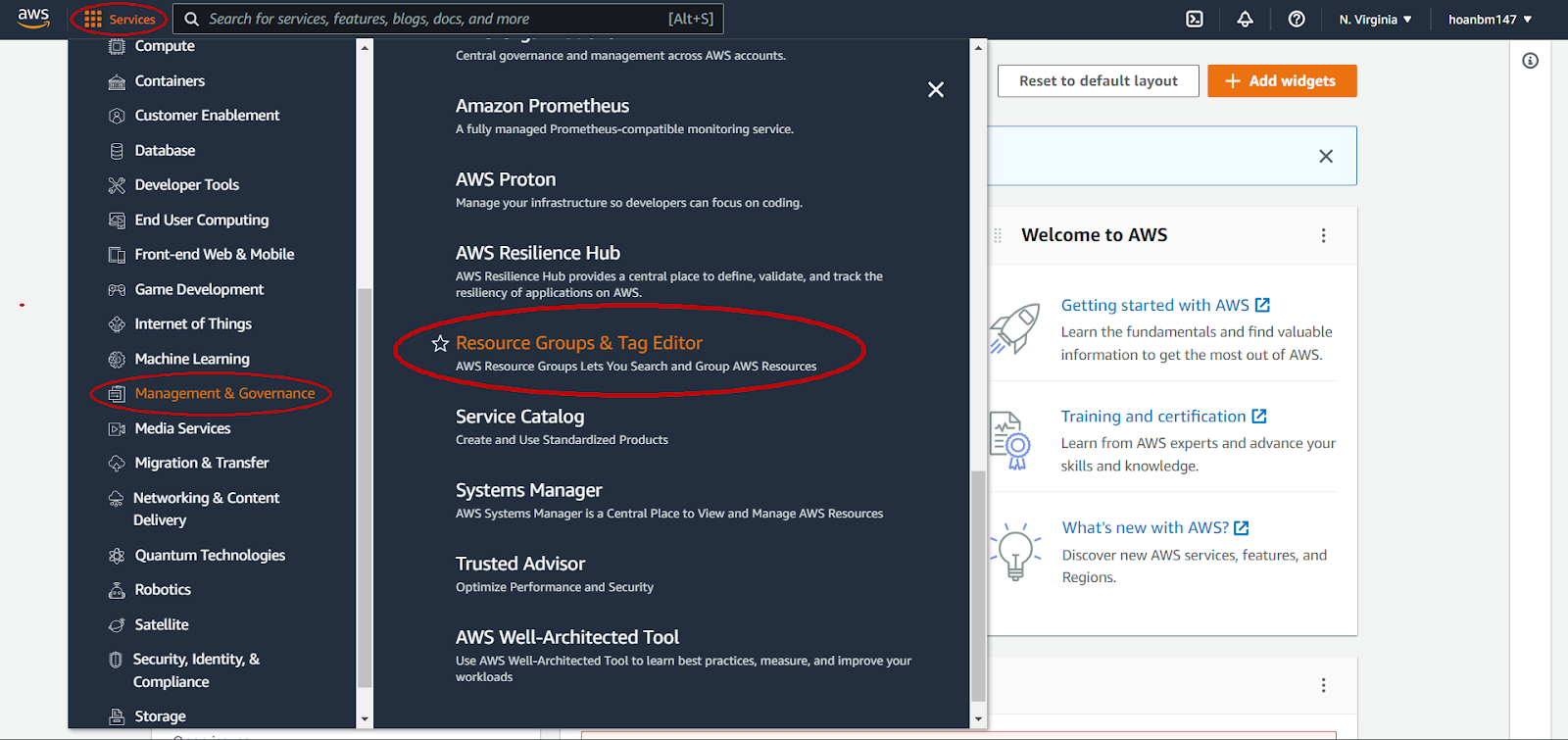Viewport: 1568px width, 740px height.
Task: Open What's new with AWS link
Action: click(1155, 527)
